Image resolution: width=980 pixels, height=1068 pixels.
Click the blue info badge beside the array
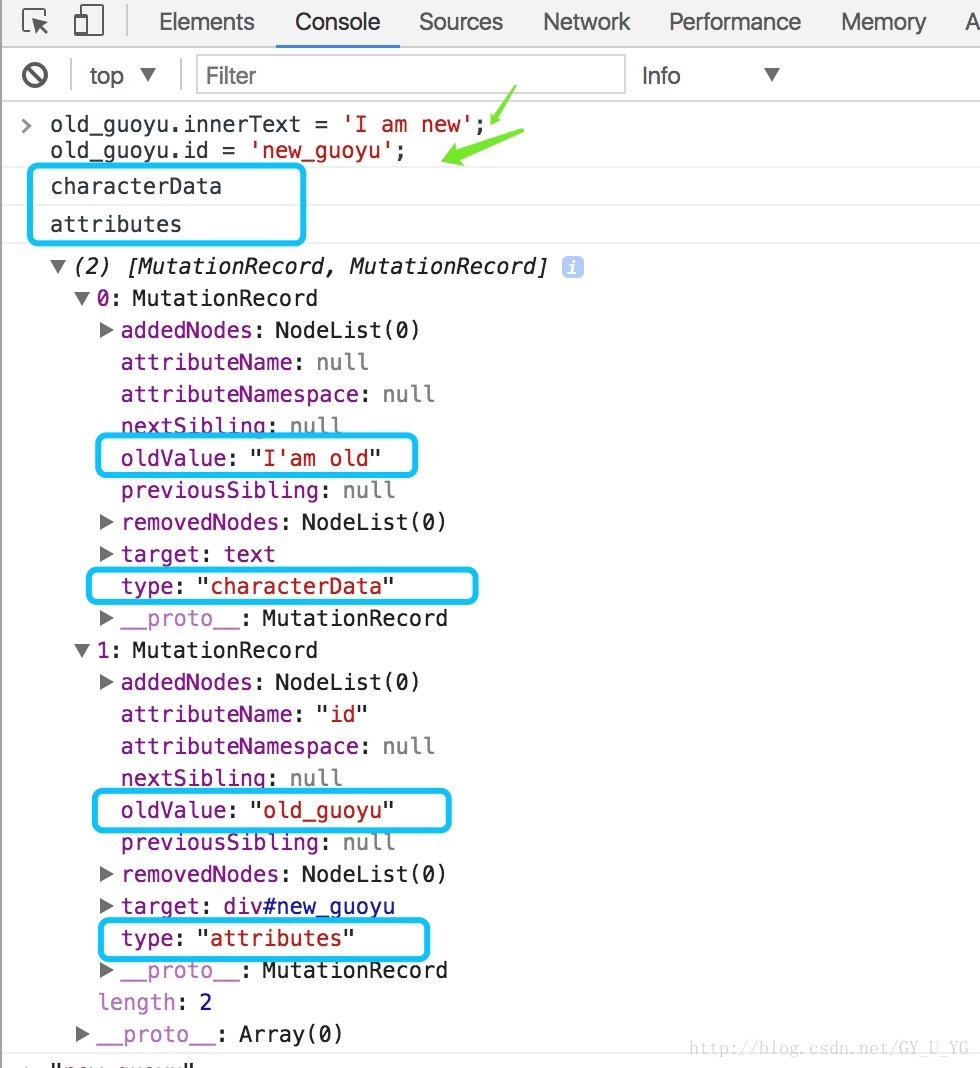(x=572, y=267)
